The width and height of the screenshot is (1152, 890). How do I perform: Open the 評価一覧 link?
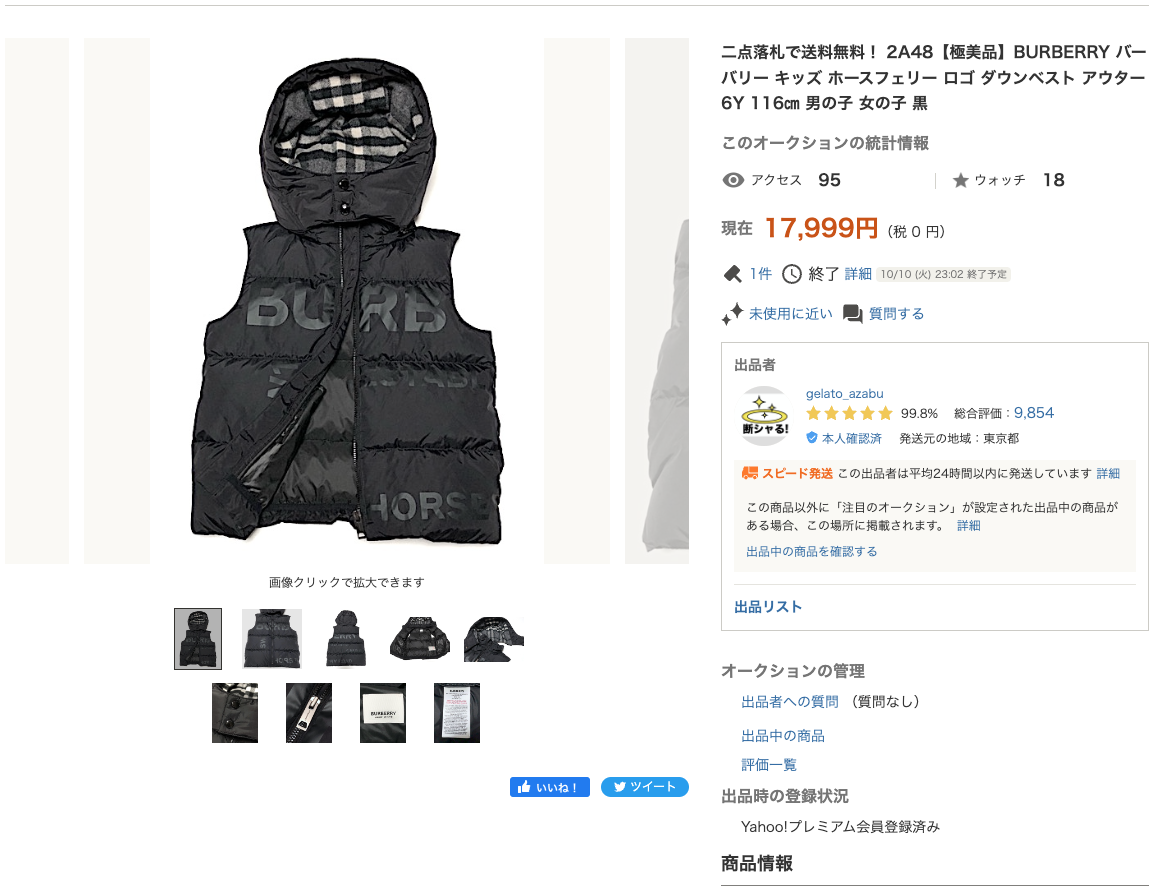768,765
